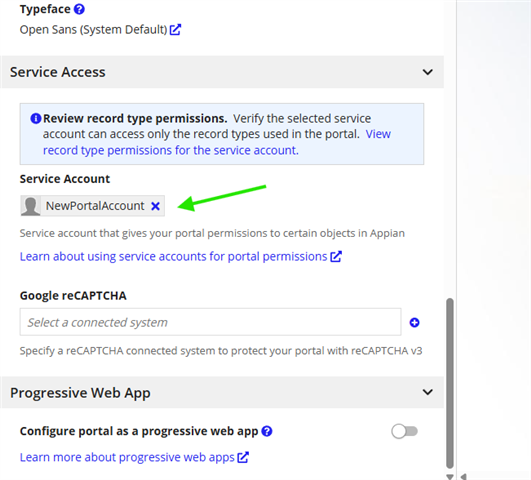Click the scrollbar down arrow
The height and width of the screenshot is (480, 531).
(450, 477)
